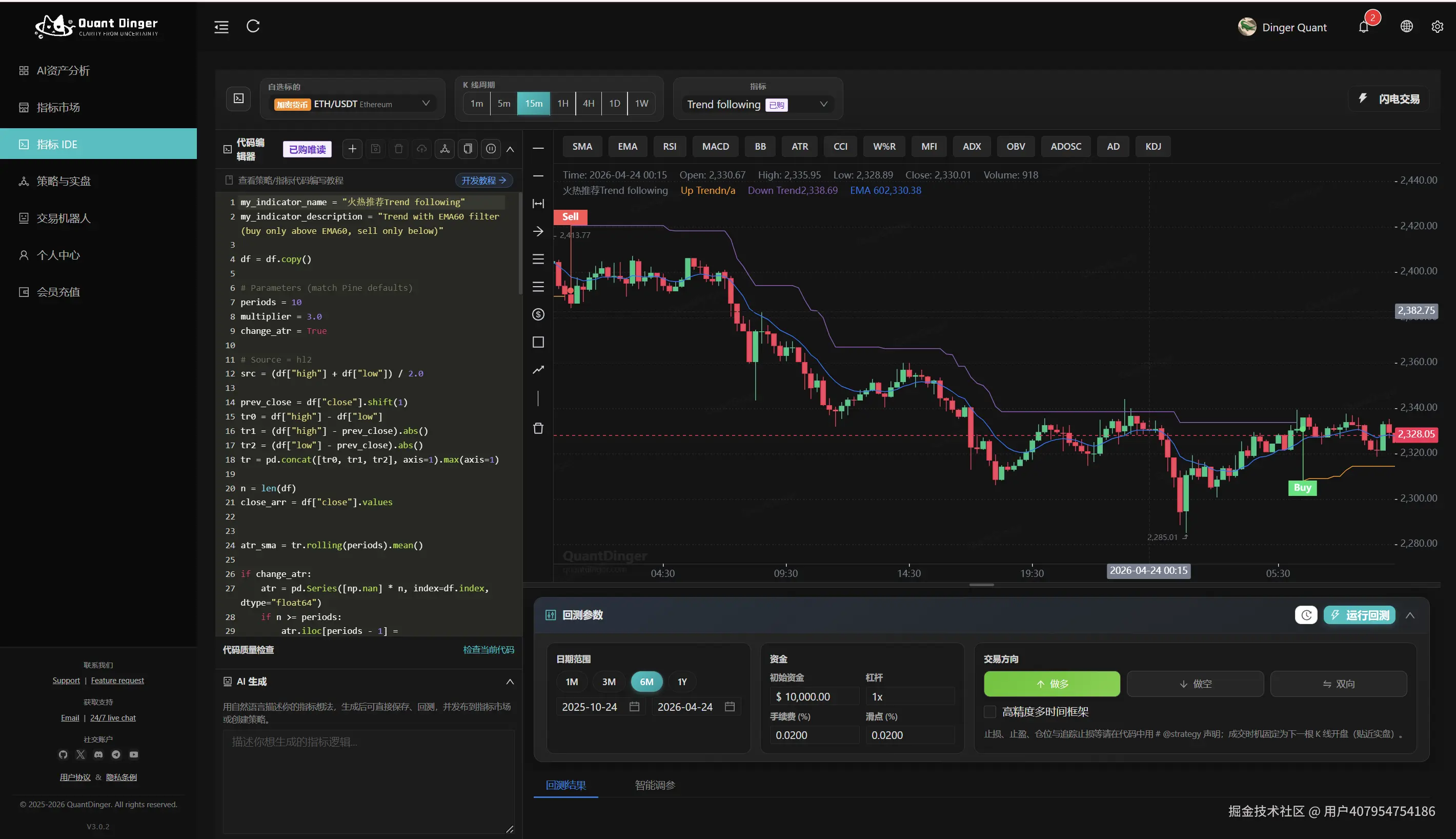Open the settings gear icon
This screenshot has width=1456, height=839.
1437,27
